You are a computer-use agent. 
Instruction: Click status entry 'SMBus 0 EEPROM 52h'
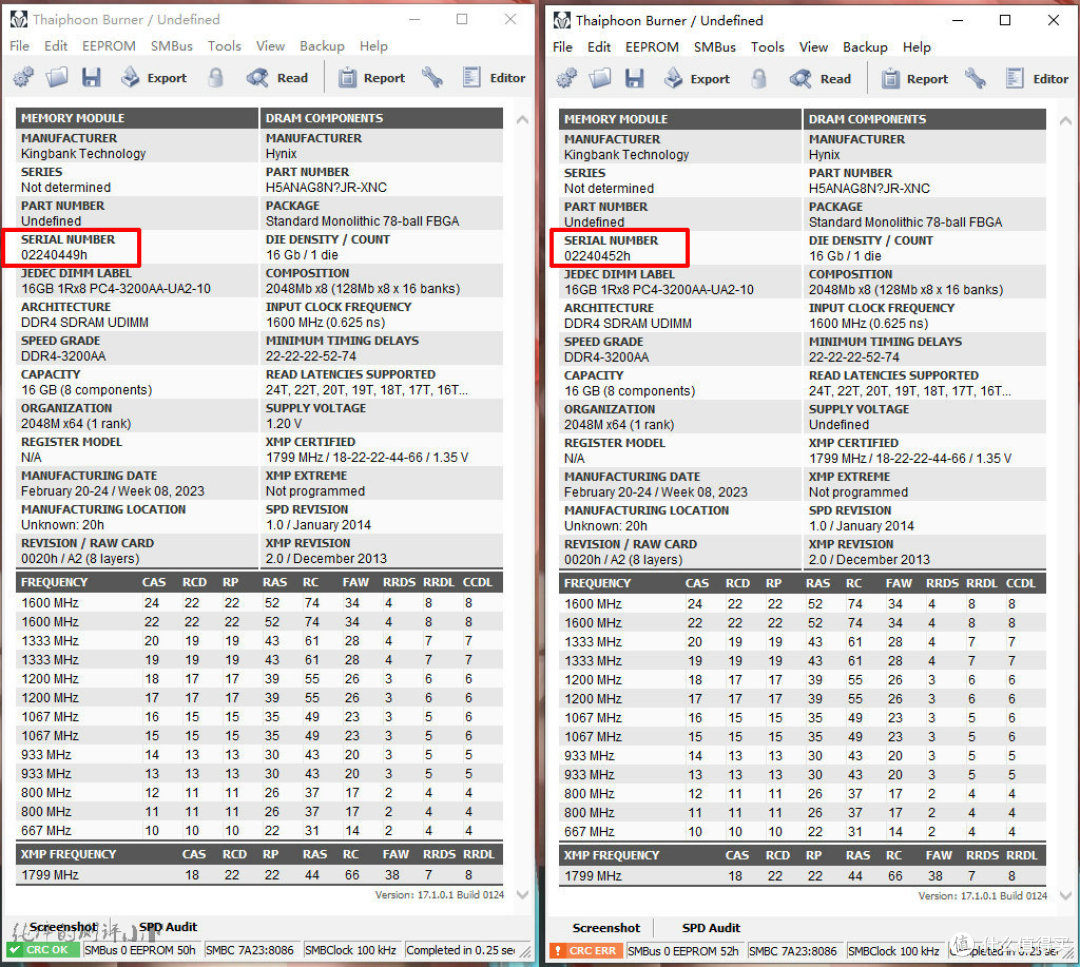(683, 951)
